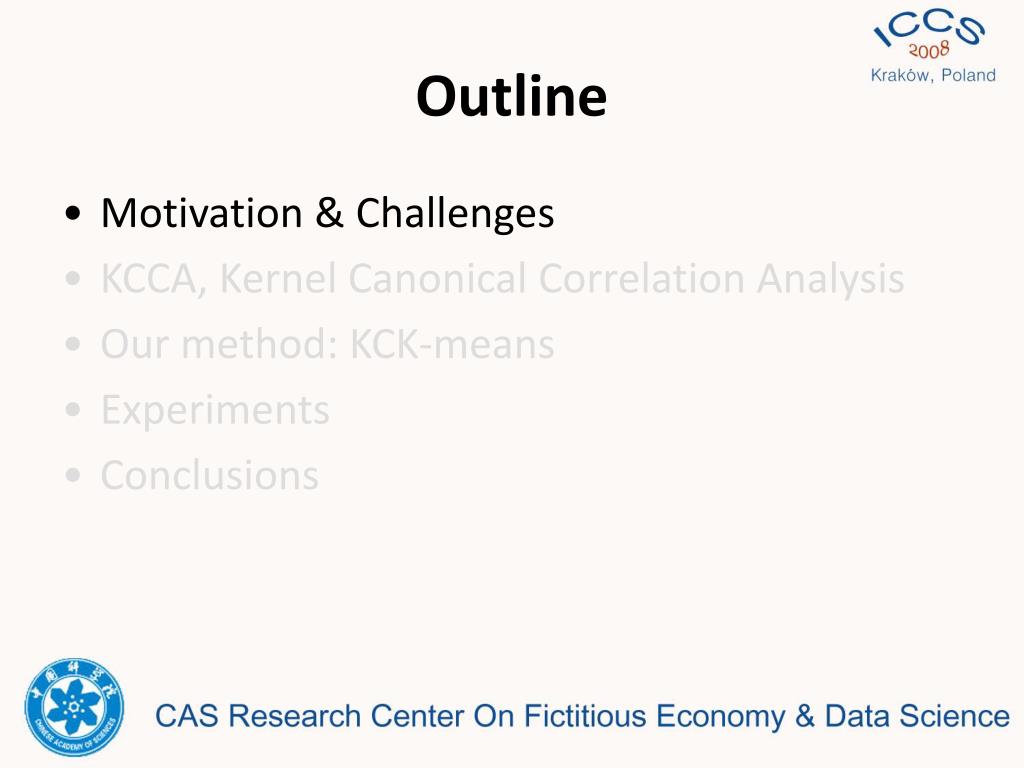Click the Fictitious Economy text in the footer
The height and width of the screenshot is (768, 1024).
tap(654, 716)
